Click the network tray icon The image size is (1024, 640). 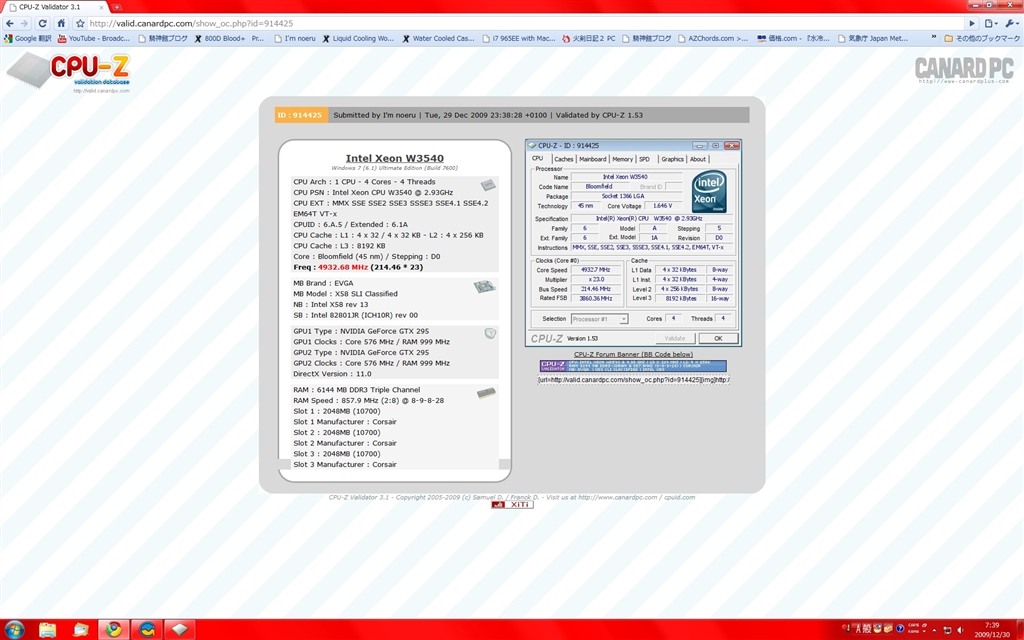(x=948, y=630)
